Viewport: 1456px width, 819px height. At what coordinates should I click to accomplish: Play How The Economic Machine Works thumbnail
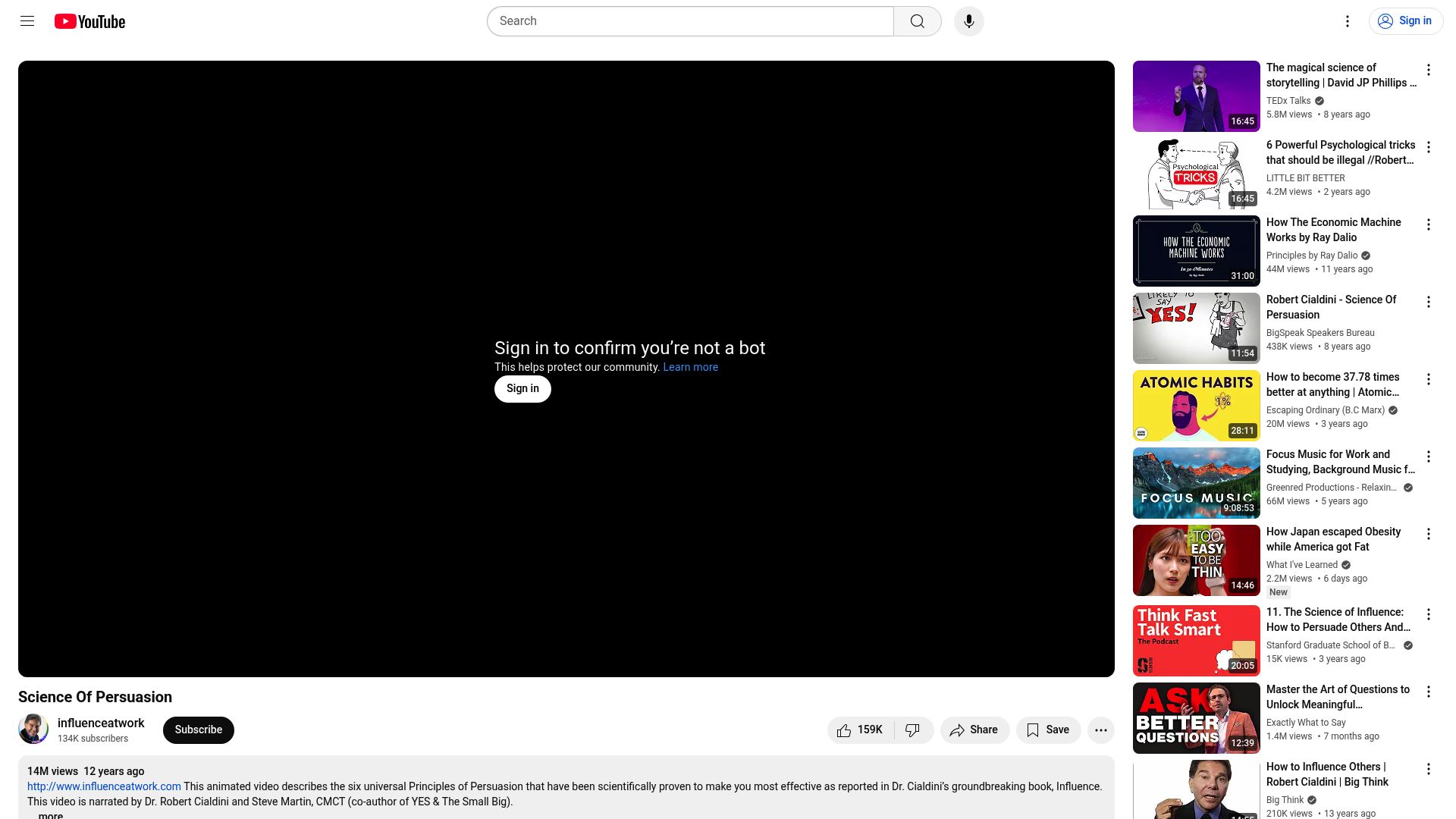pos(1196,251)
